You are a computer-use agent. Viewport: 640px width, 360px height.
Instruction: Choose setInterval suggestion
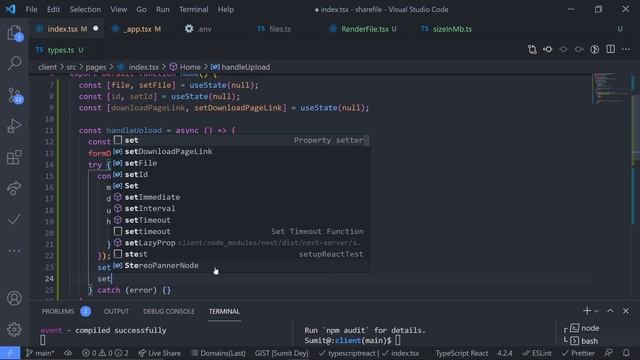(241, 209)
